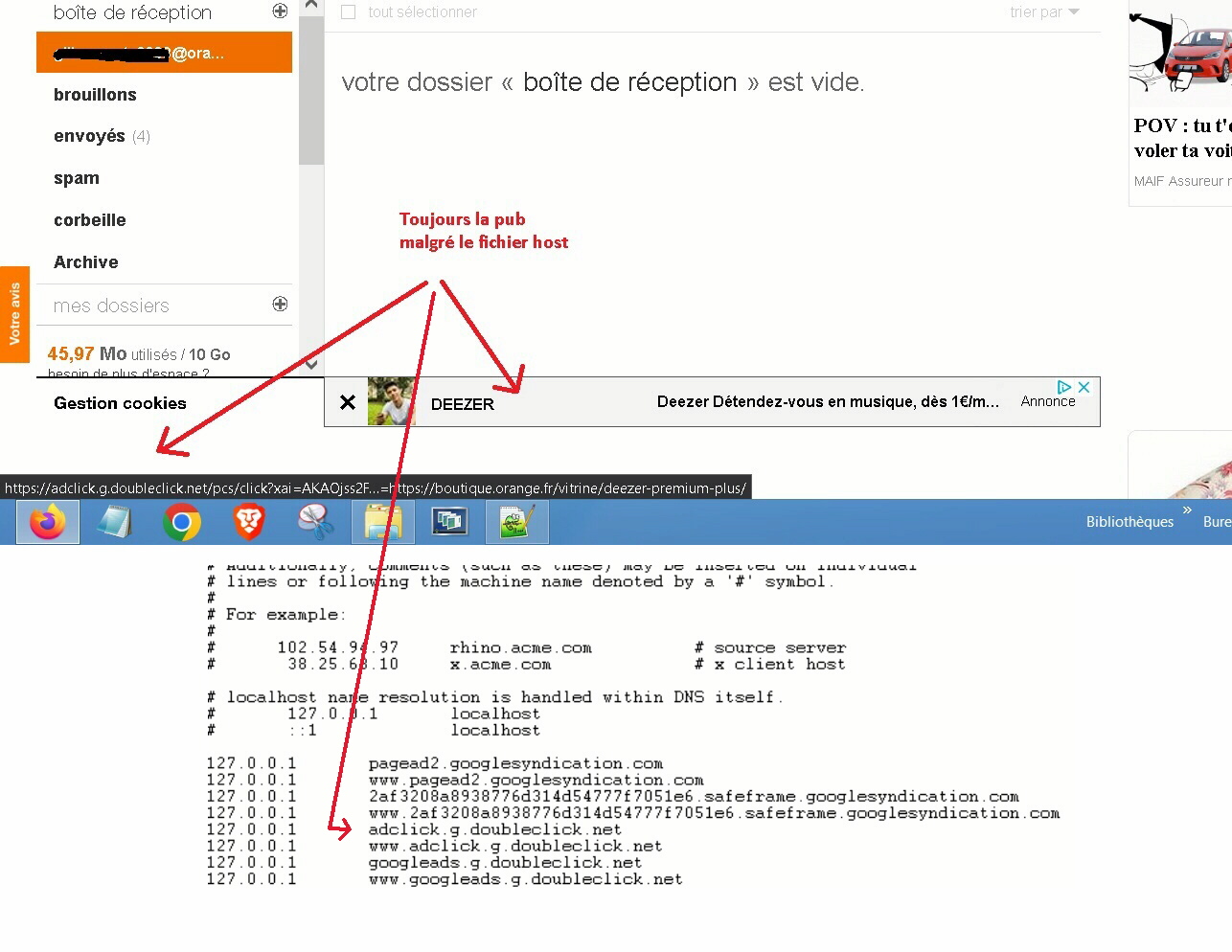1232x952 pixels.
Task: Click the DEEZER advertiser name
Action: pyautogui.click(x=463, y=404)
